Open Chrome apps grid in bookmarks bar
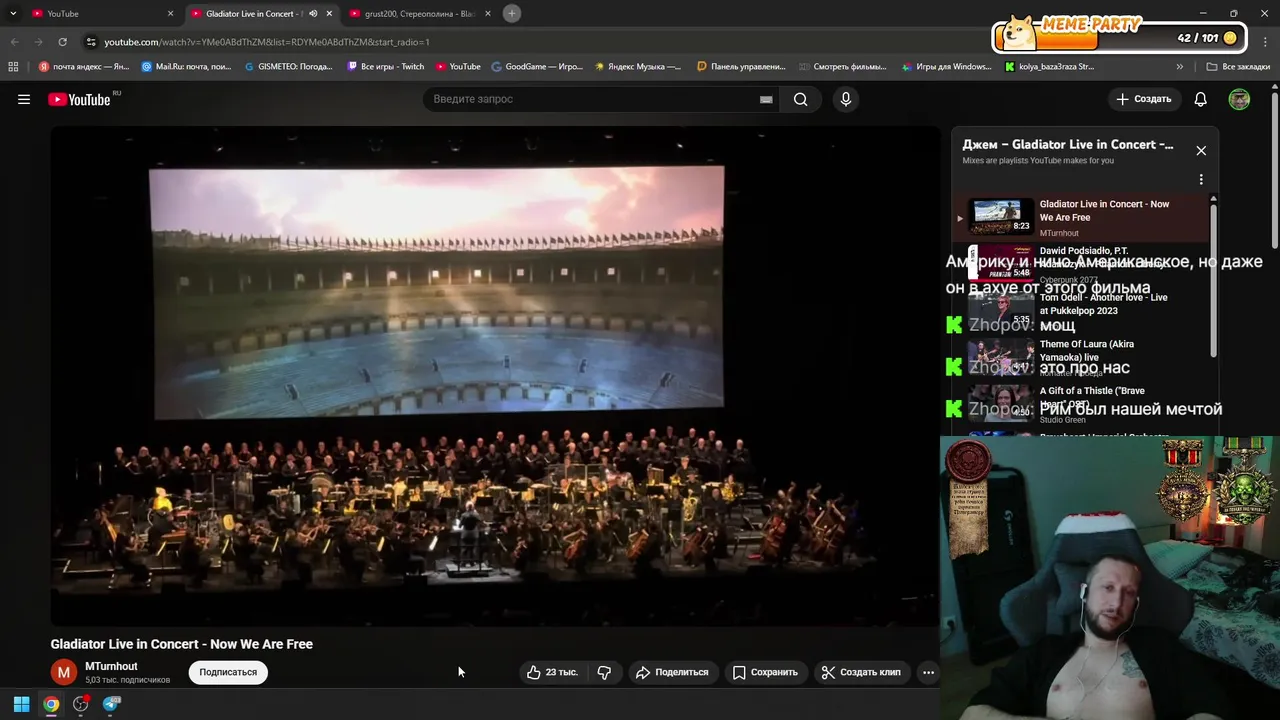1280x720 pixels. 13,67
